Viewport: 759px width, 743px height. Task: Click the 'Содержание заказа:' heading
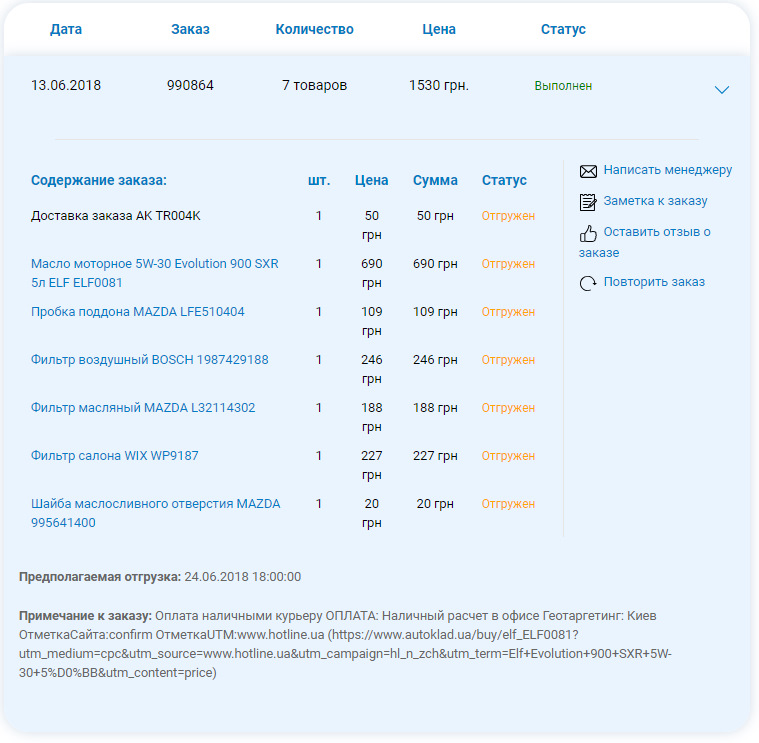(99, 180)
